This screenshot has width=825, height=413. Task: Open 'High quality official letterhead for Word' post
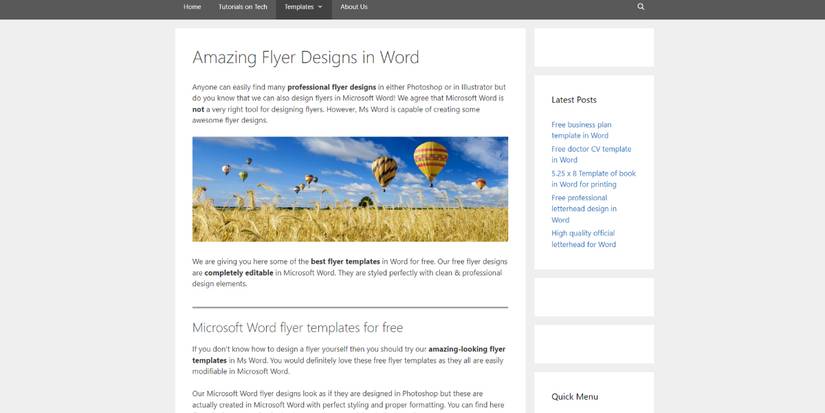click(x=583, y=238)
